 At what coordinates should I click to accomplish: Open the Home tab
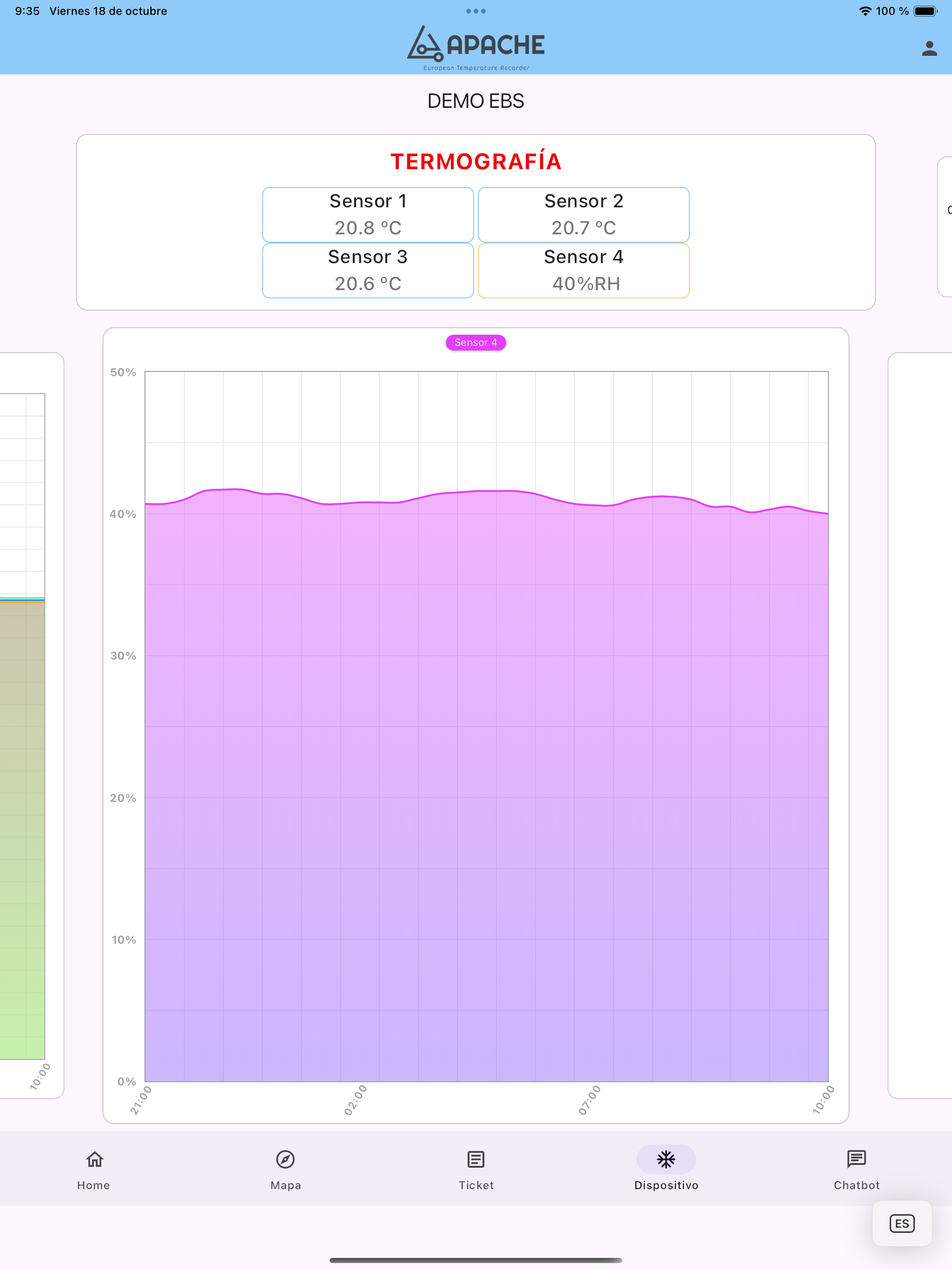(94, 1170)
